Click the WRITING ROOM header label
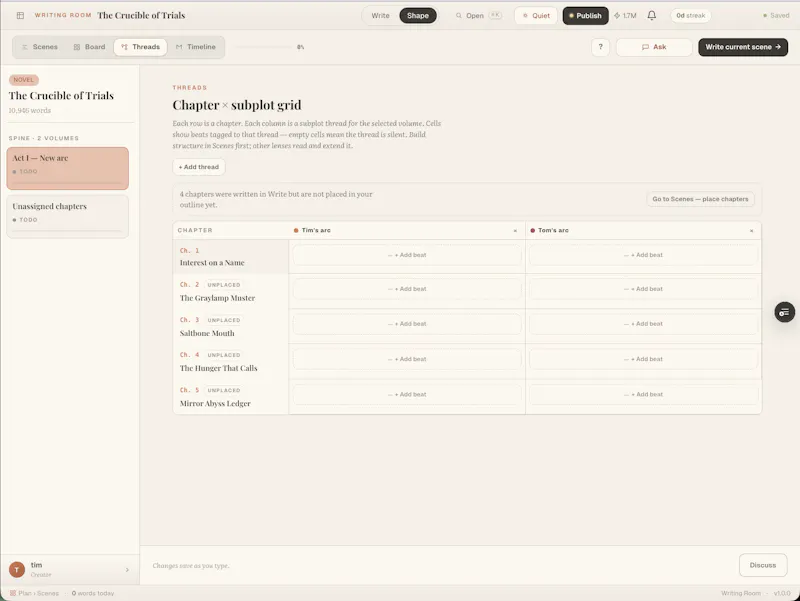This screenshot has width=800, height=601. click(x=63, y=15)
